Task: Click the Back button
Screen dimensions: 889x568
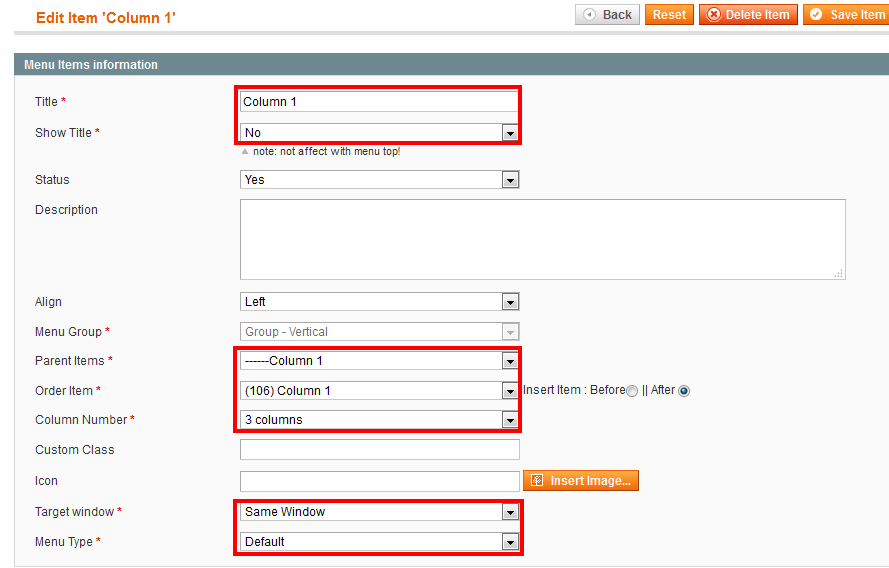Action: coord(607,15)
